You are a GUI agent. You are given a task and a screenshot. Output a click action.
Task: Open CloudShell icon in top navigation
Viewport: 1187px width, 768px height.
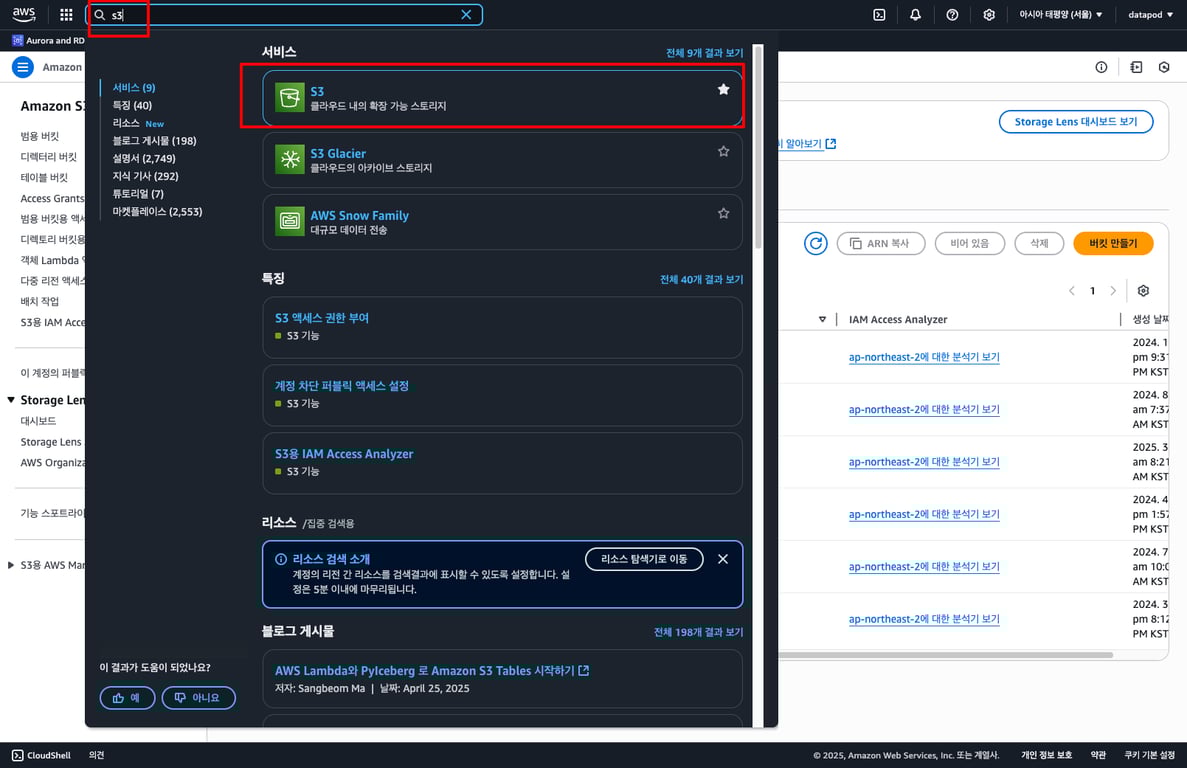click(879, 14)
